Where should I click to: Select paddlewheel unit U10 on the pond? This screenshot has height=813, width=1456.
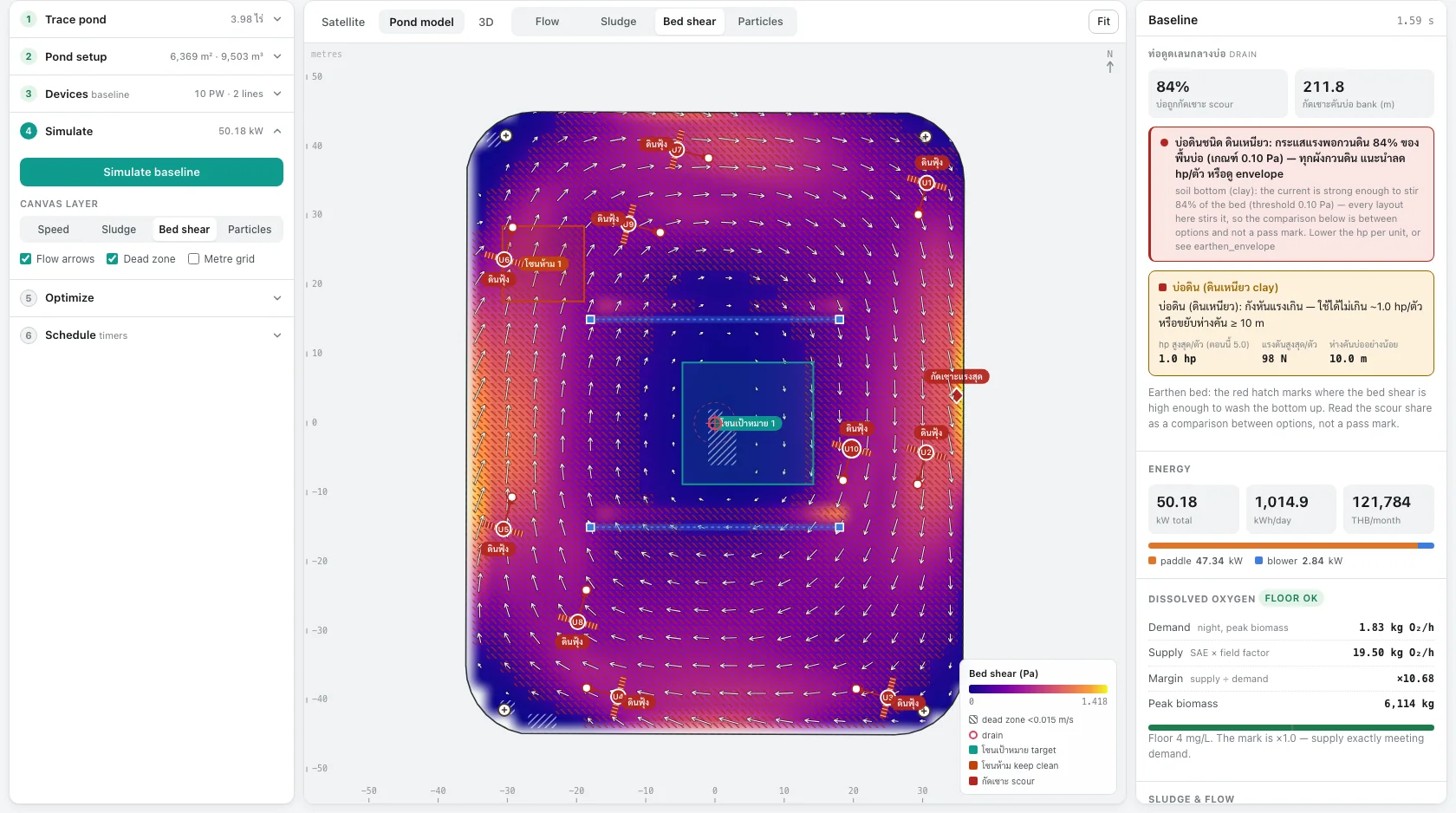point(852,448)
